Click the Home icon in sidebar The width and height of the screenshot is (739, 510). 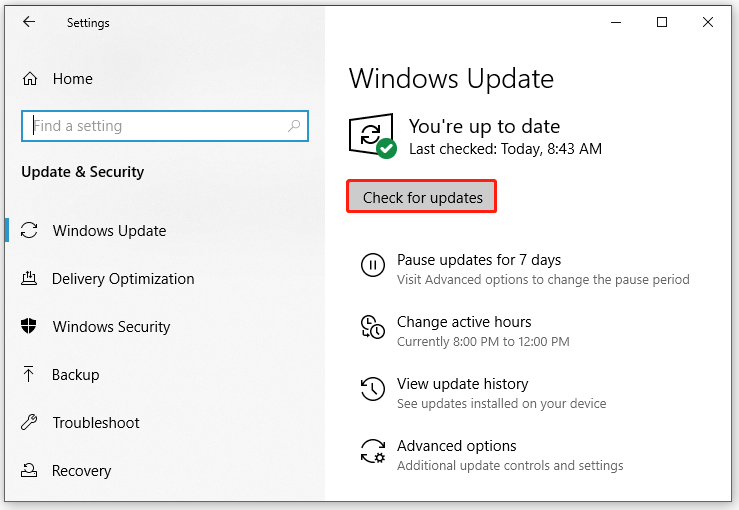coord(30,79)
